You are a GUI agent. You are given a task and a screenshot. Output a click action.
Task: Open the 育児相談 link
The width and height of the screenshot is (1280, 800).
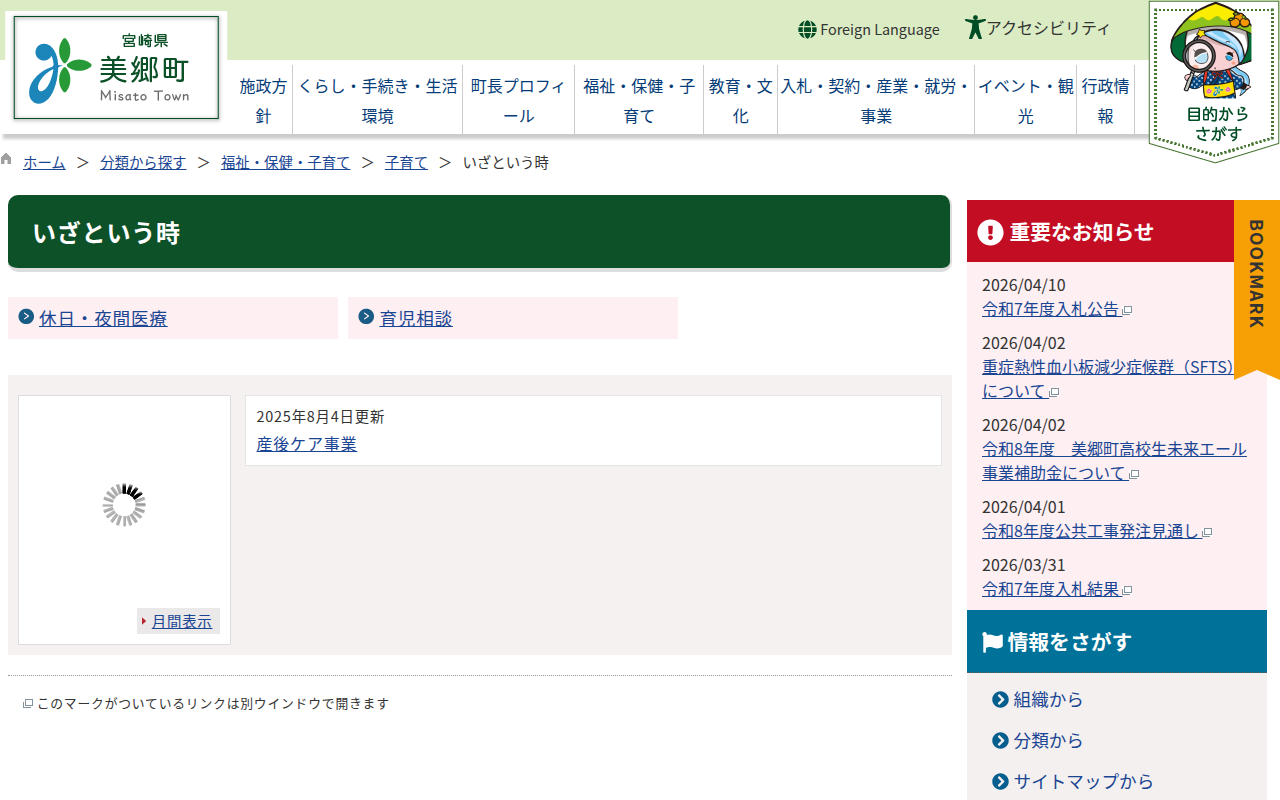tap(416, 318)
